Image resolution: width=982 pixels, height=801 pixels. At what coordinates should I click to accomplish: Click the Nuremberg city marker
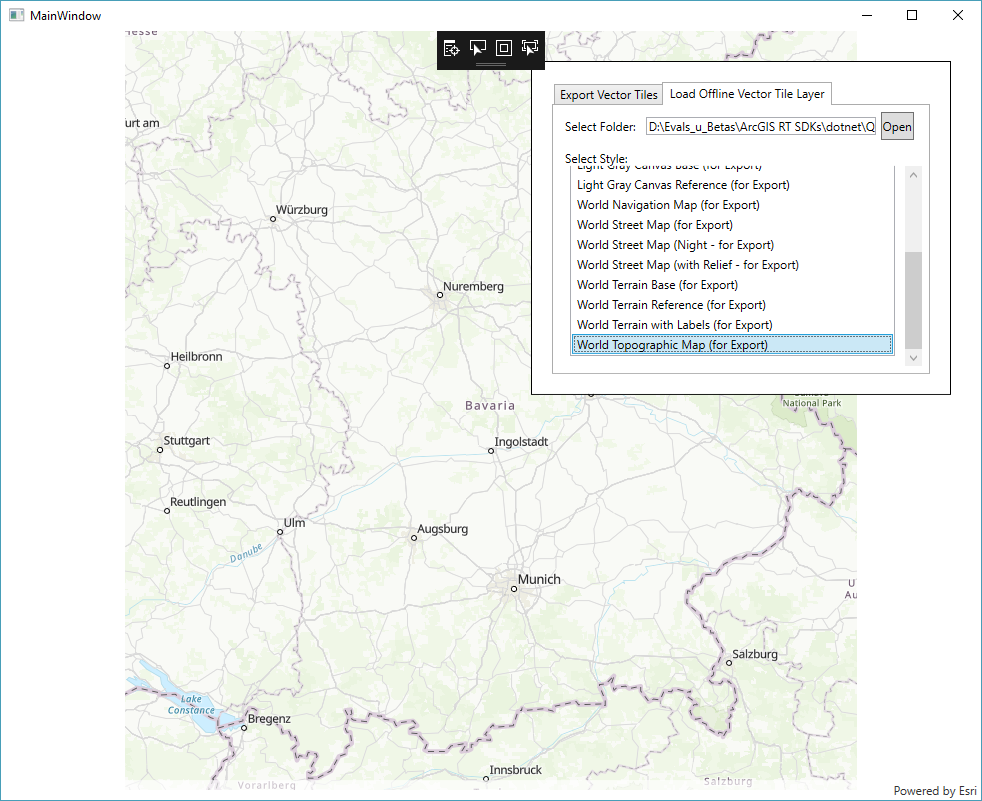(440, 294)
